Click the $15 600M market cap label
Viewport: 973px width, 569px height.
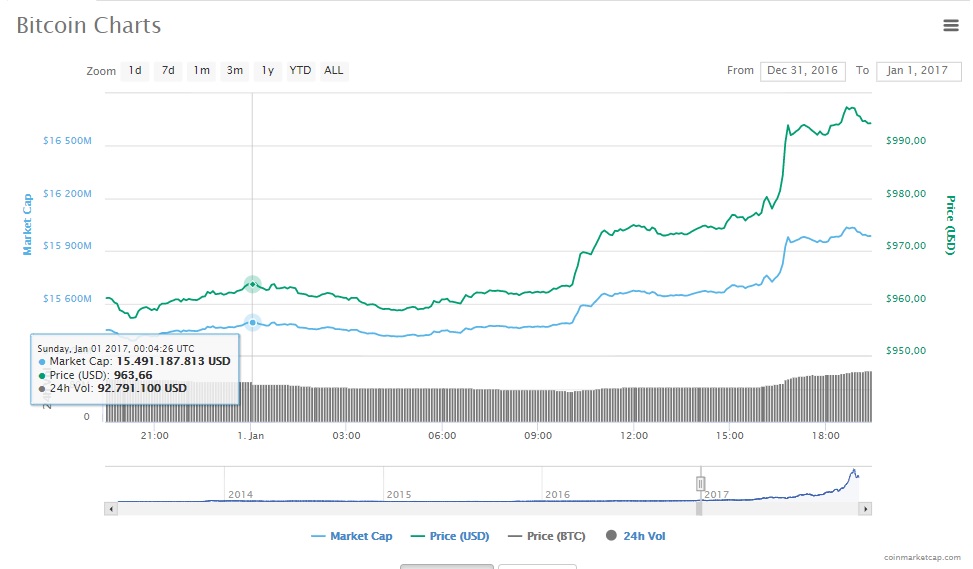(x=67, y=298)
